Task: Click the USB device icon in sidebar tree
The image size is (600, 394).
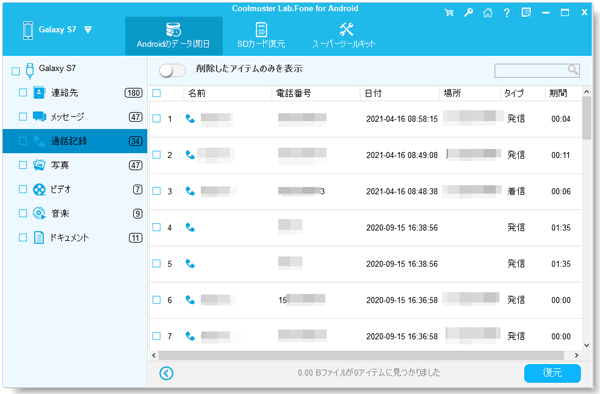Action: click(x=29, y=71)
